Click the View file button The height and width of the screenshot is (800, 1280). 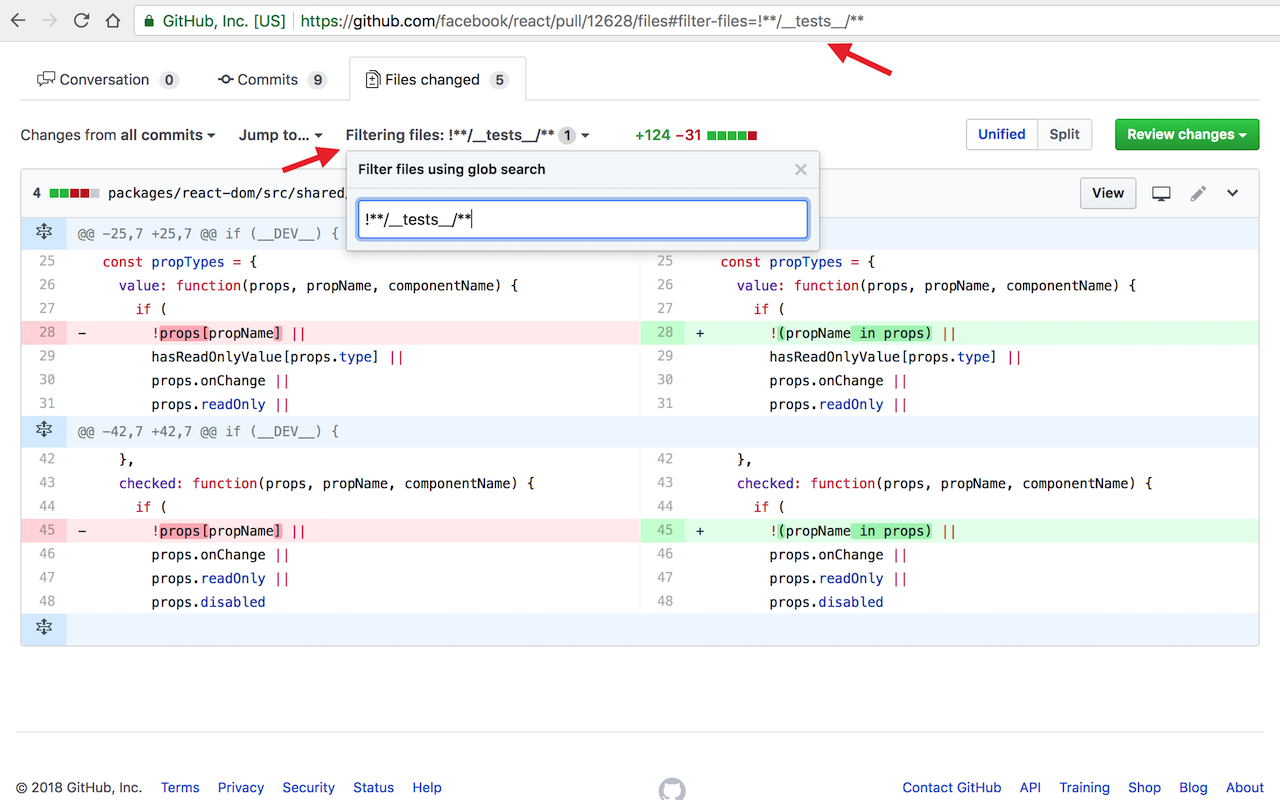point(1108,193)
